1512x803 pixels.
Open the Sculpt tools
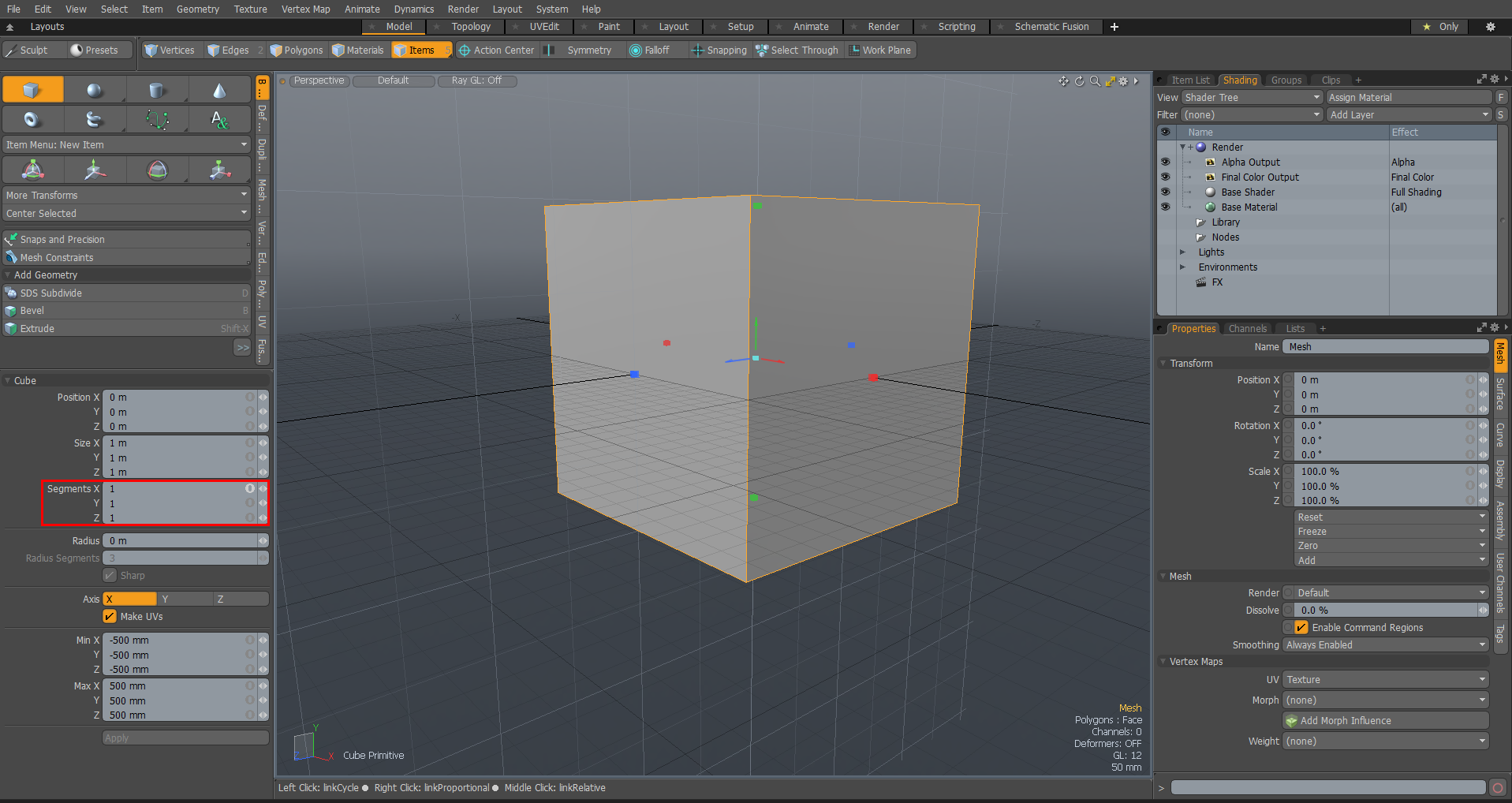click(34, 50)
